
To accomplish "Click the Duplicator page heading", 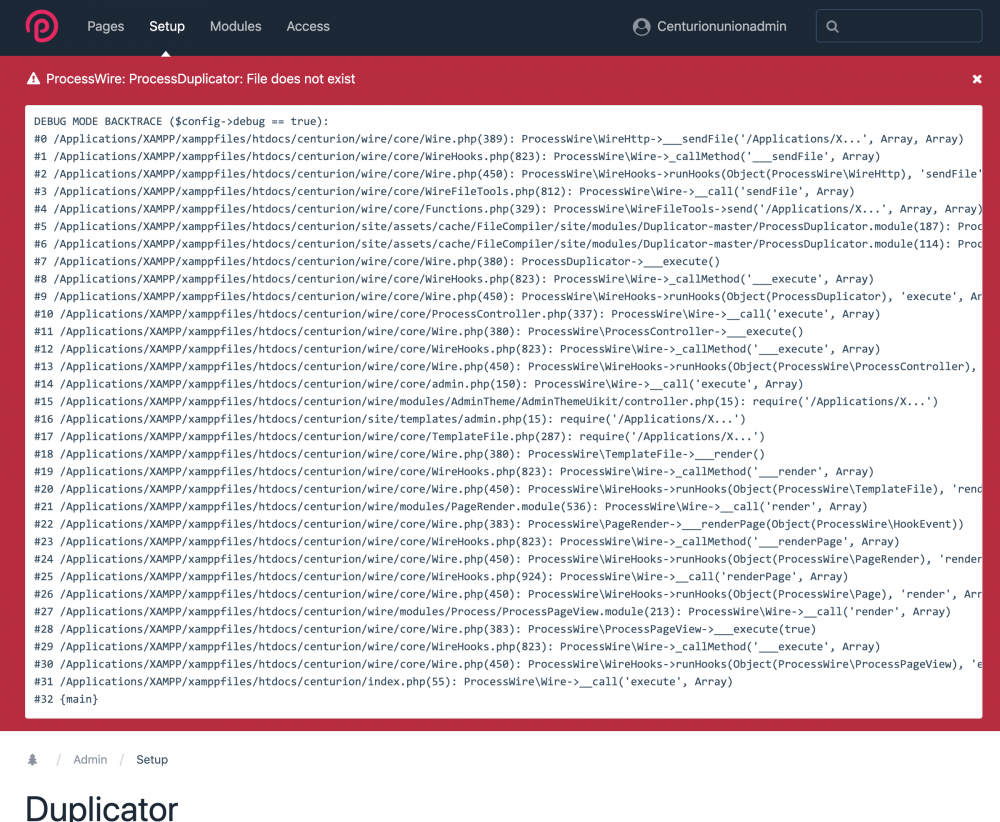I will [x=101, y=806].
